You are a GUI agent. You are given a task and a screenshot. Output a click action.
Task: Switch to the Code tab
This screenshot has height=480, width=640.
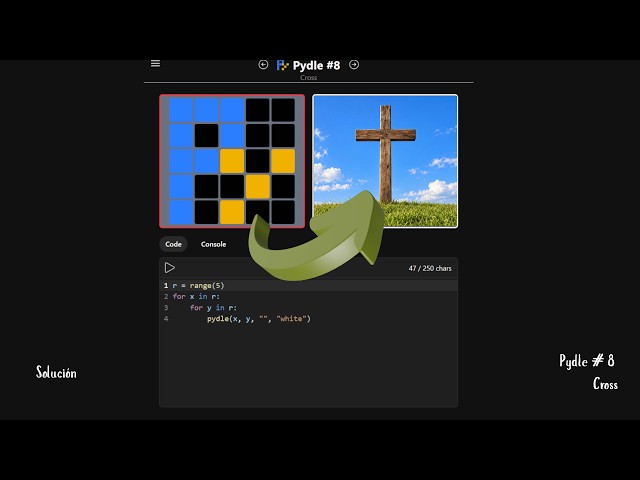click(173, 244)
